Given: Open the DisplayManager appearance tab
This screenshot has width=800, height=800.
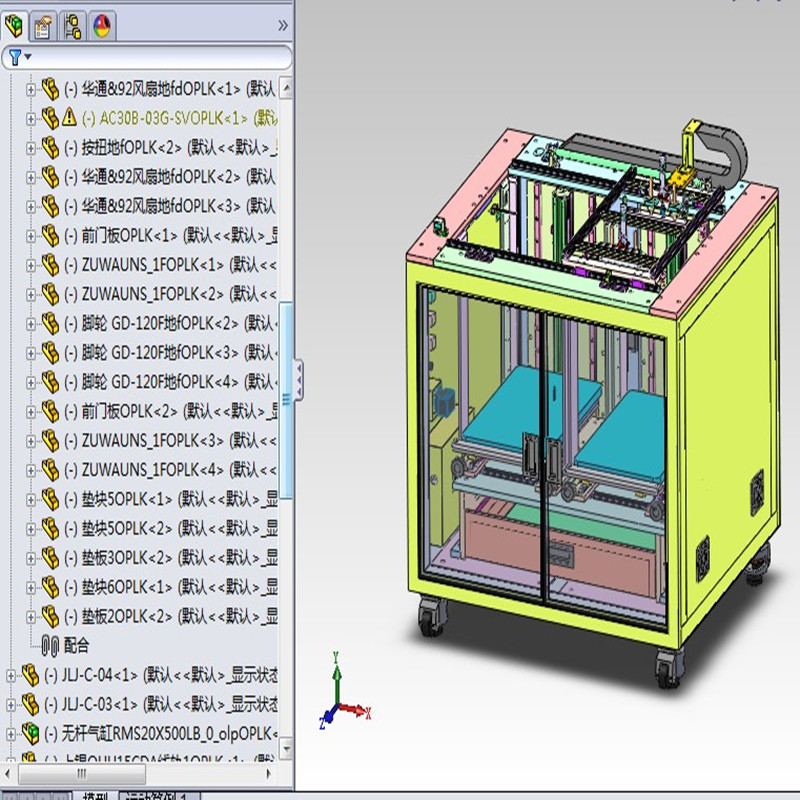Looking at the screenshot, I should coord(102,26).
